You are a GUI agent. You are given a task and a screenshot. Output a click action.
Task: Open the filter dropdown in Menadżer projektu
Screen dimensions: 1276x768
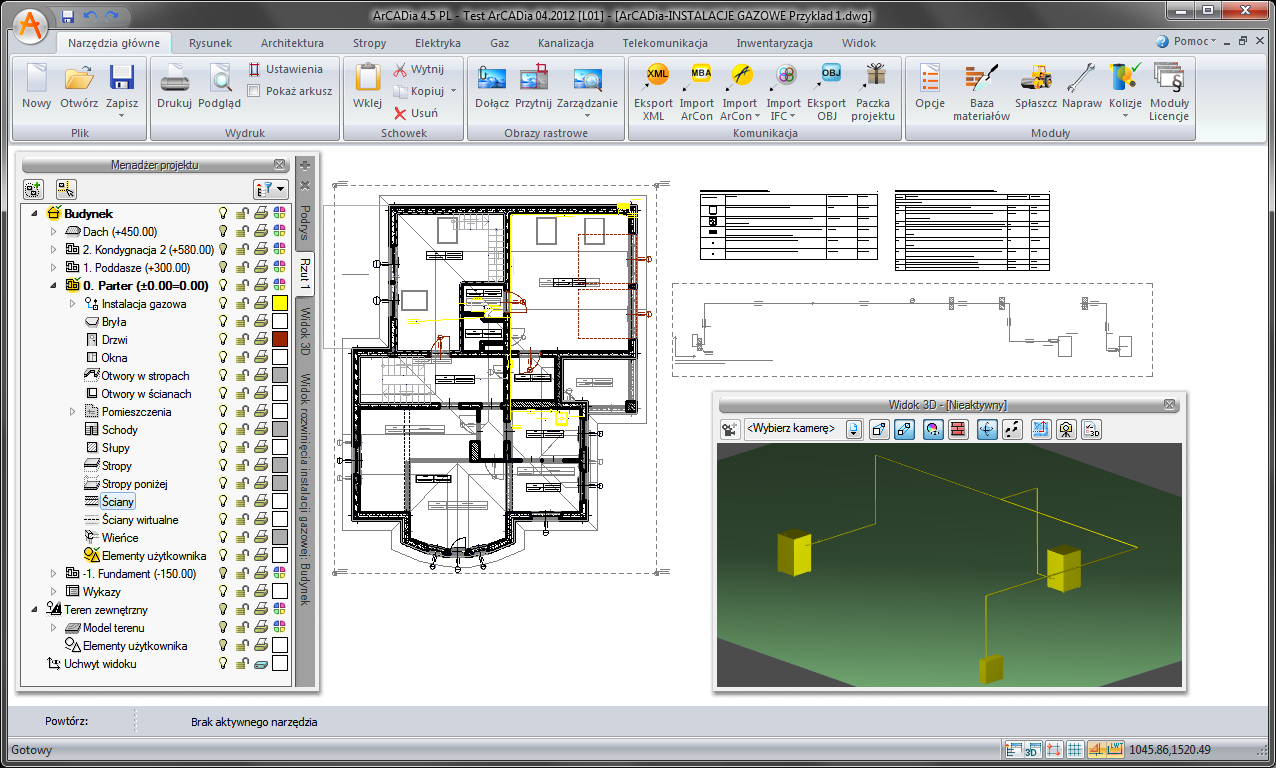click(x=271, y=188)
